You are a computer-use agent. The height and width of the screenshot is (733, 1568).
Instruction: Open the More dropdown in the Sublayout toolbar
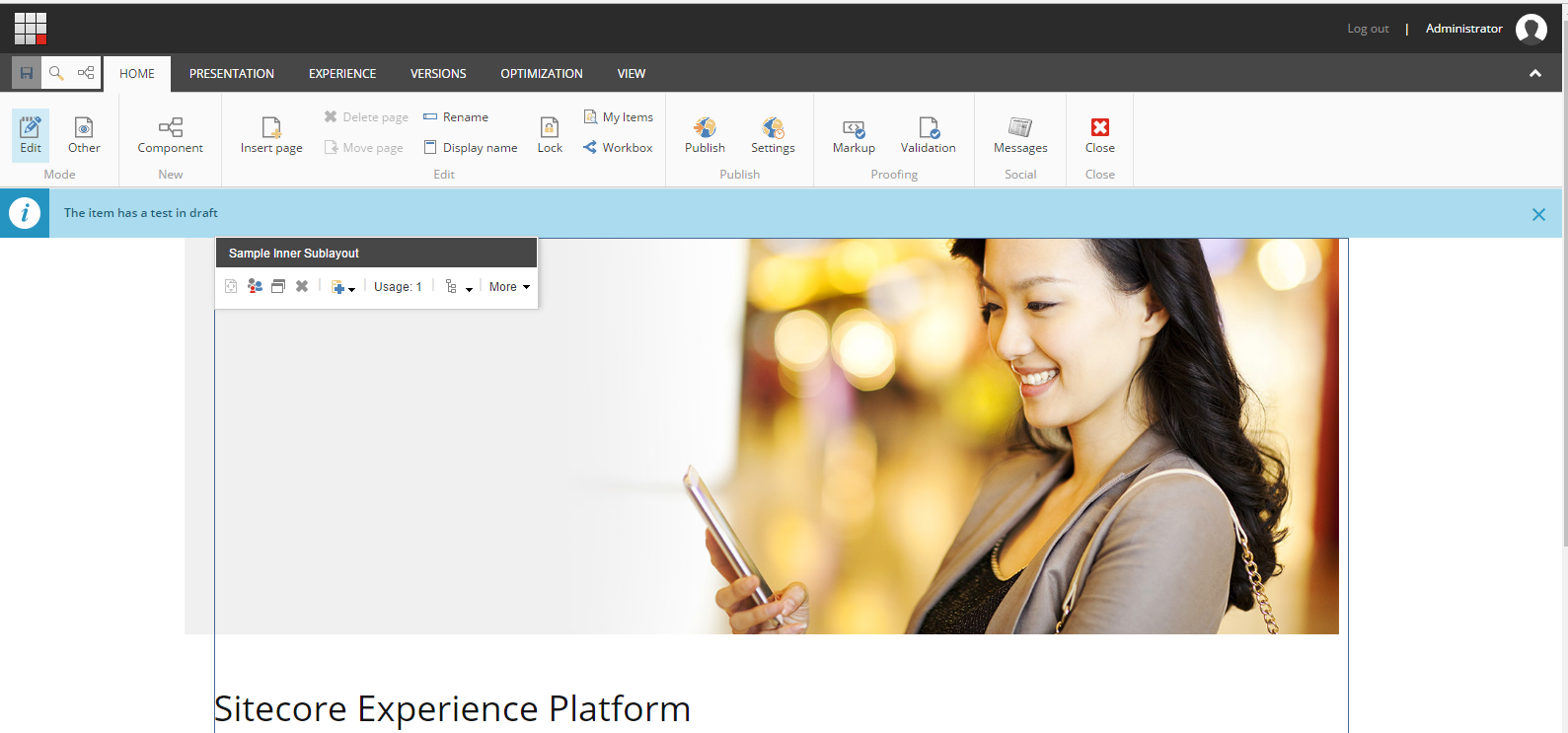[509, 287]
